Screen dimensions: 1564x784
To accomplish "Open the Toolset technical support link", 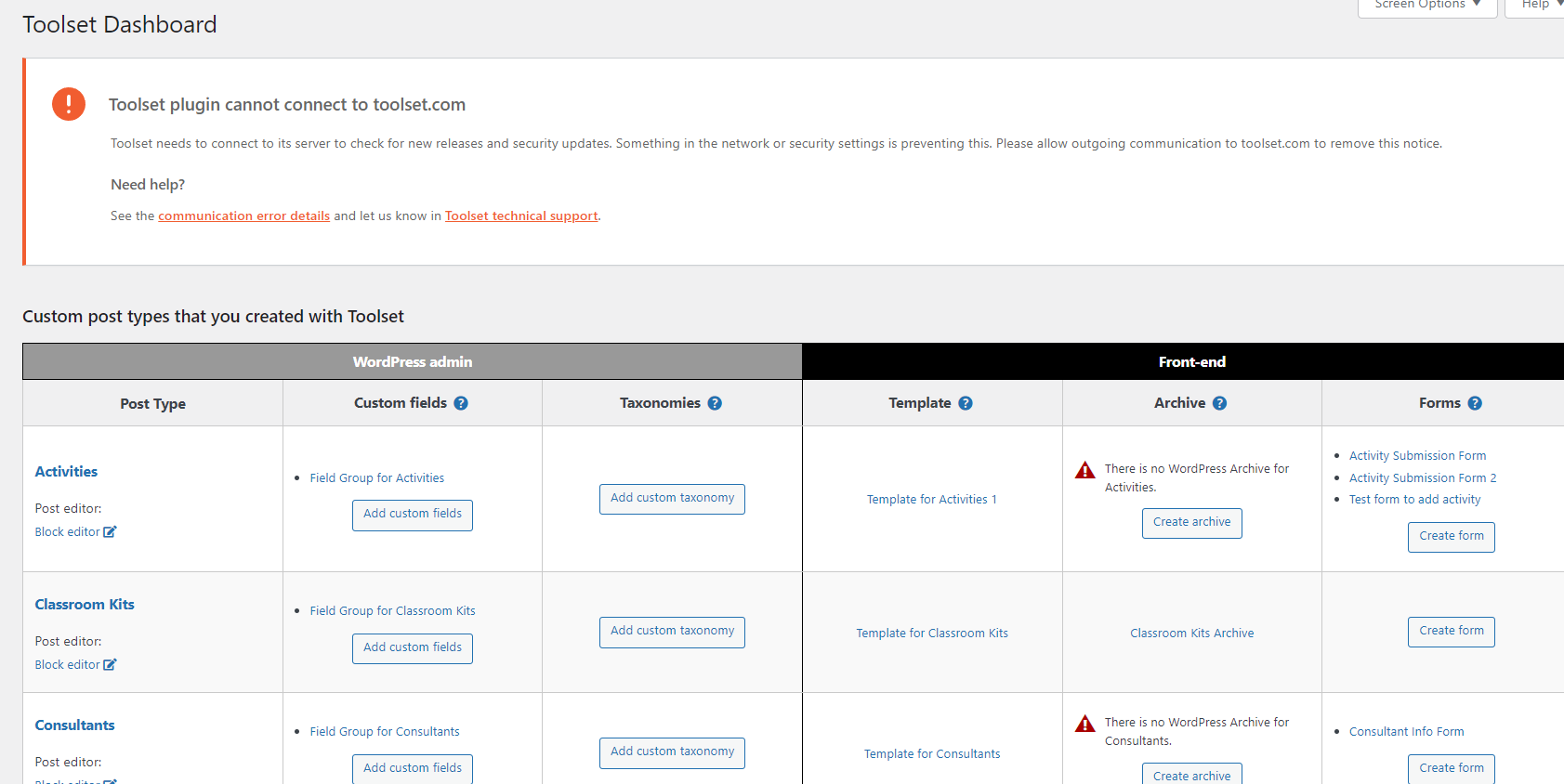I will pos(521,216).
